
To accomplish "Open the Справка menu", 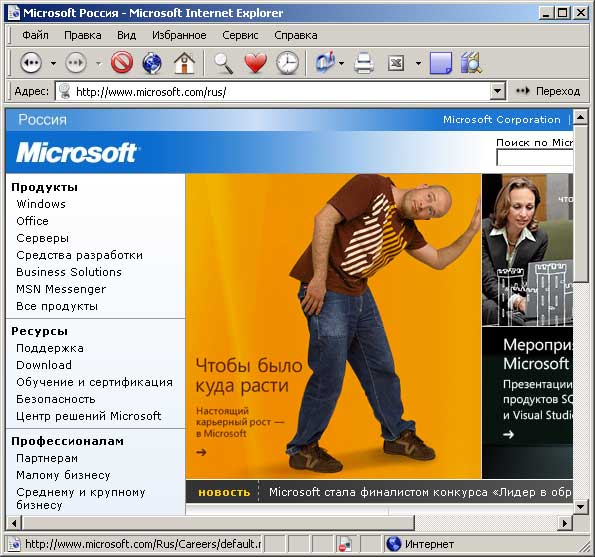I will click(x=296, y=35).
